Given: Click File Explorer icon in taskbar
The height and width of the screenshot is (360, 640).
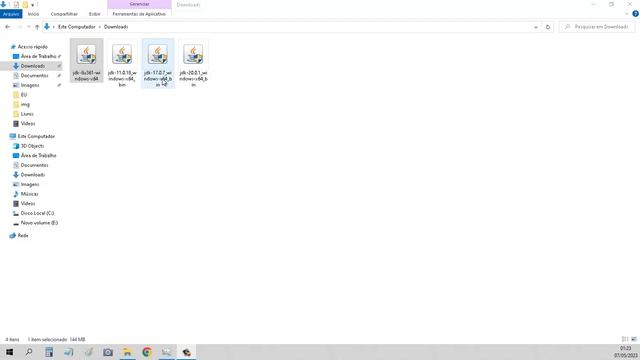Looking at the screenshot, I should click(x=127, y=352).
